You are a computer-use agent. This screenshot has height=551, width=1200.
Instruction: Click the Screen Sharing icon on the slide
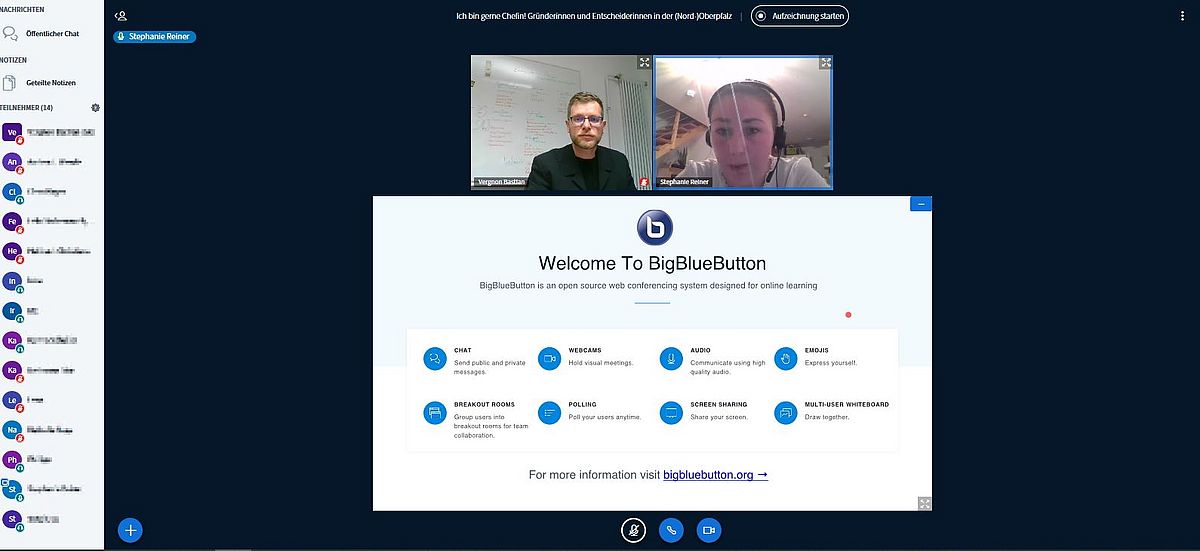point(671,412)
